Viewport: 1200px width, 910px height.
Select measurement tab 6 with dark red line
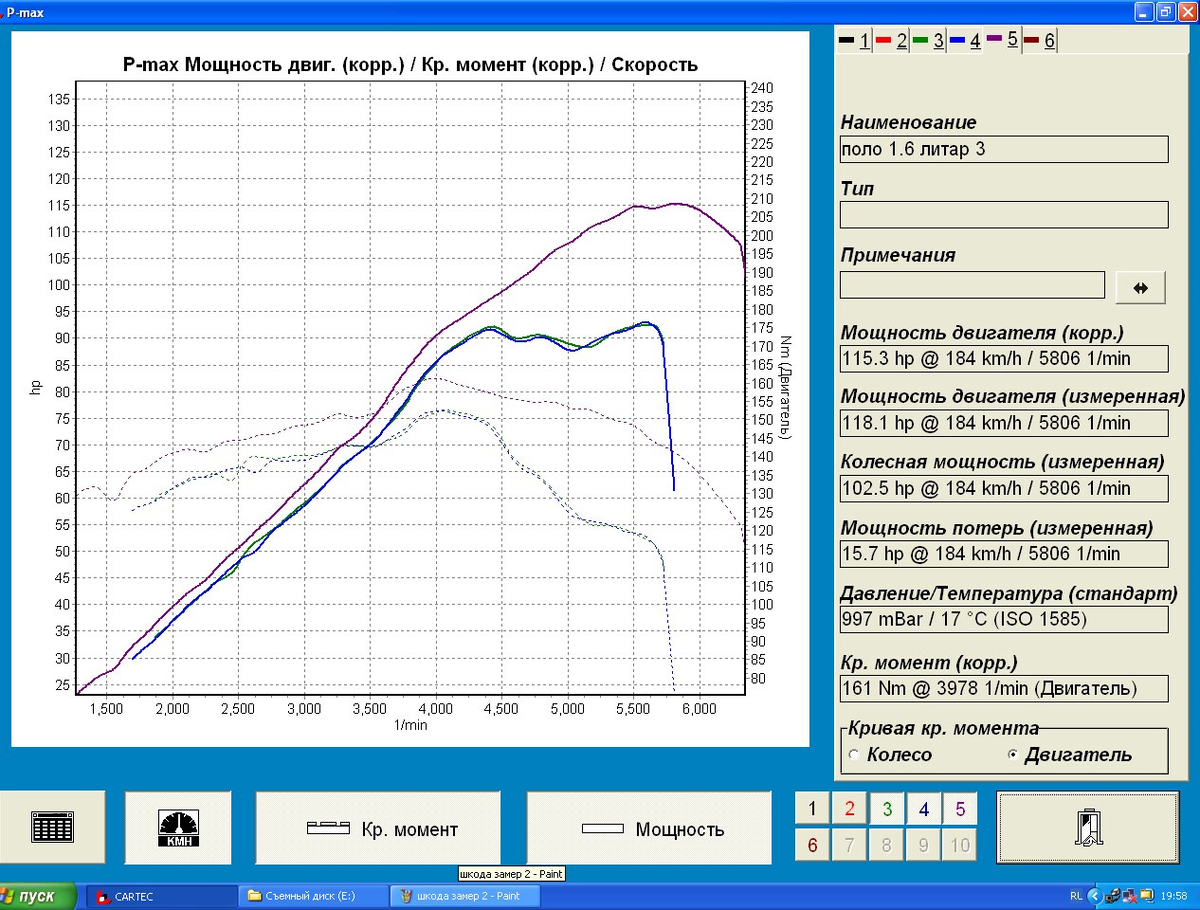[x=1039, y=41]
